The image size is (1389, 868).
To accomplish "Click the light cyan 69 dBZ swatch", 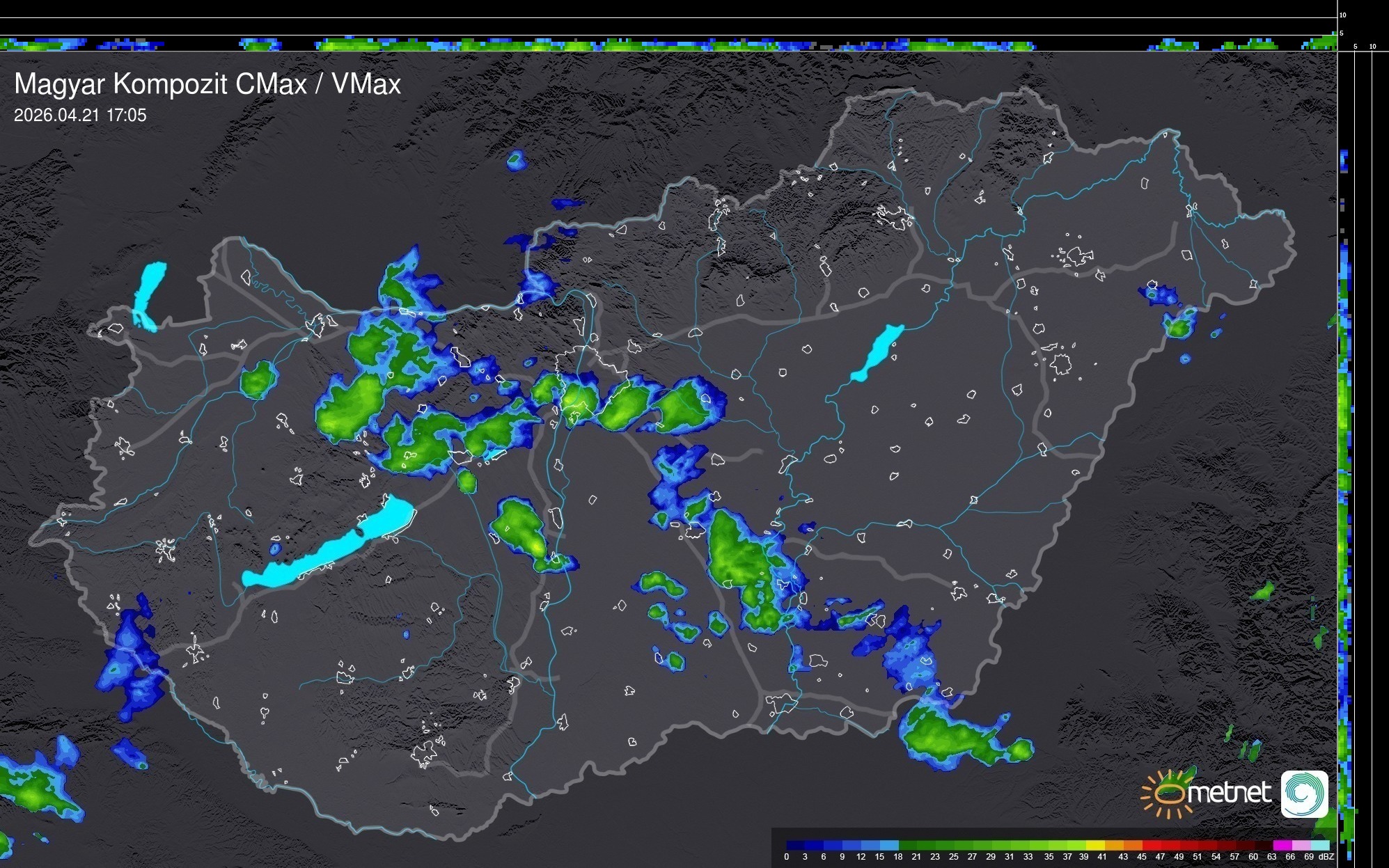I will pyautogui.click(x=1319, y=845).
